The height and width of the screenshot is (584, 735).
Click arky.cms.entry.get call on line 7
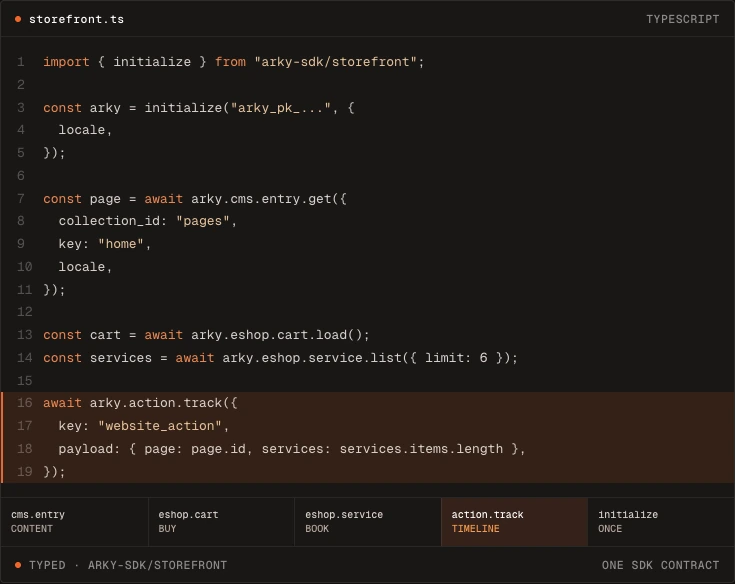tap(261, 199)
